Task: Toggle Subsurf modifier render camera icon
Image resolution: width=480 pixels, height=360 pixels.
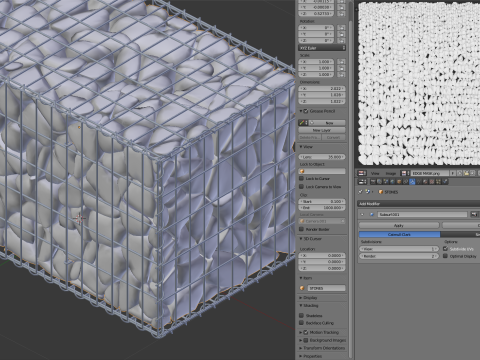Action: click(x=474, y=214)
